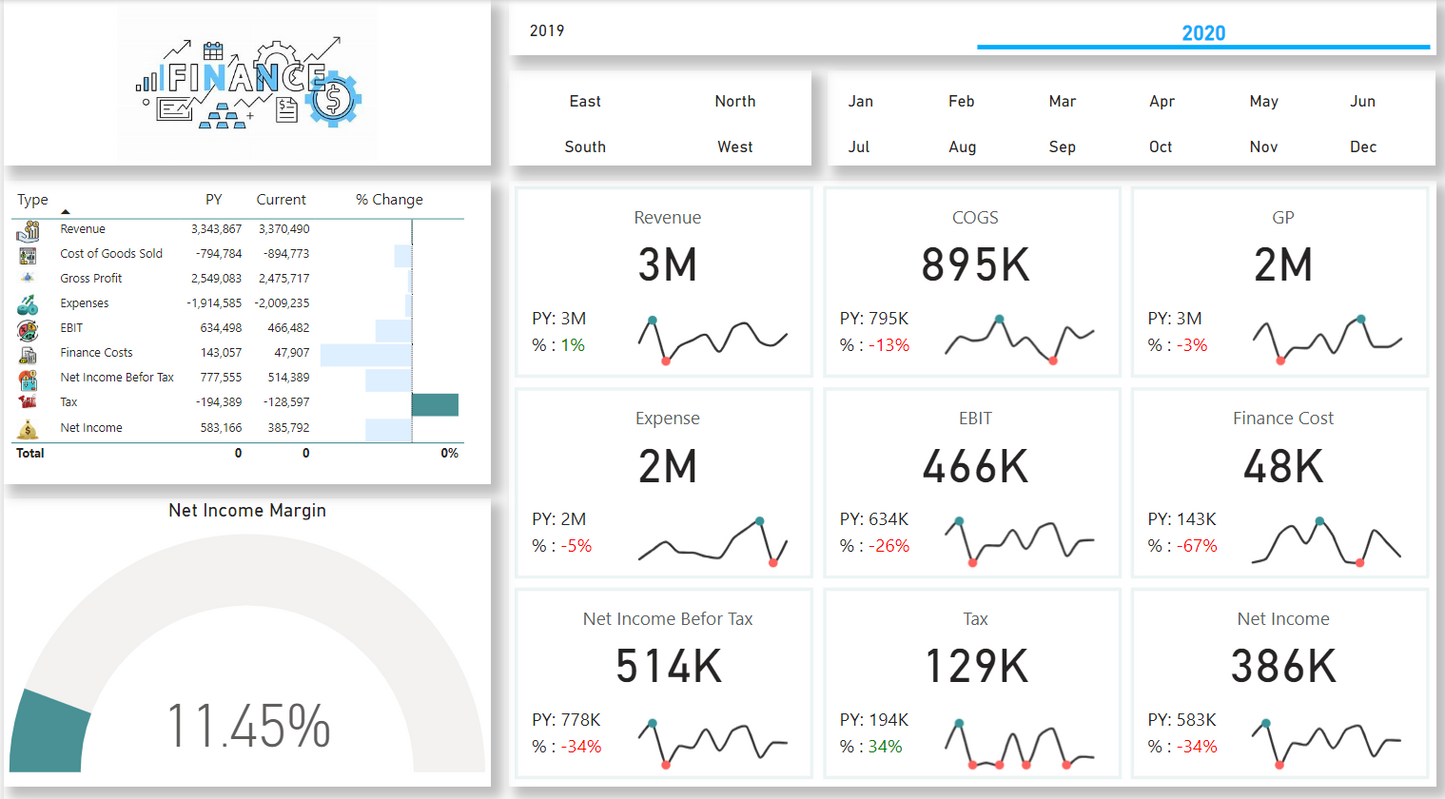This screenshot has width=1445, height=799.
Task: Sort by Type column sort arrow
Action: (66, 212)
